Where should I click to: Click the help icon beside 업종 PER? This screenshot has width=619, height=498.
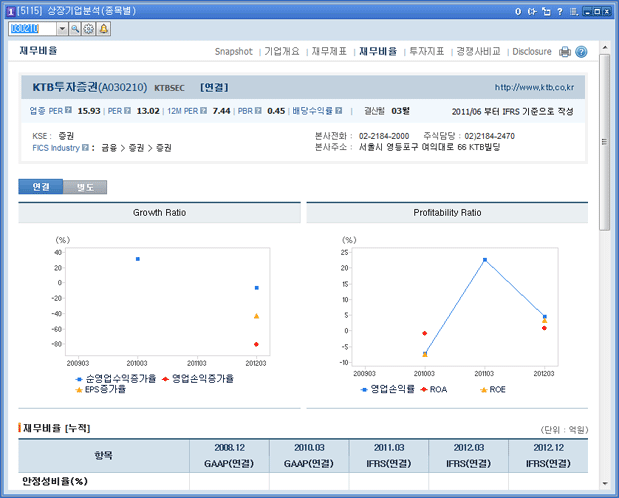click(68, 111)
